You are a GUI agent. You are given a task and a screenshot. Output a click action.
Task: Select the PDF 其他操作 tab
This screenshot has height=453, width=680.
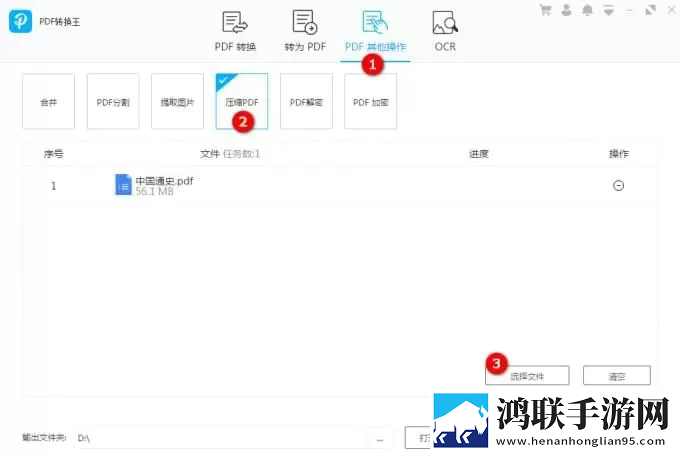[x=376, y=31]
